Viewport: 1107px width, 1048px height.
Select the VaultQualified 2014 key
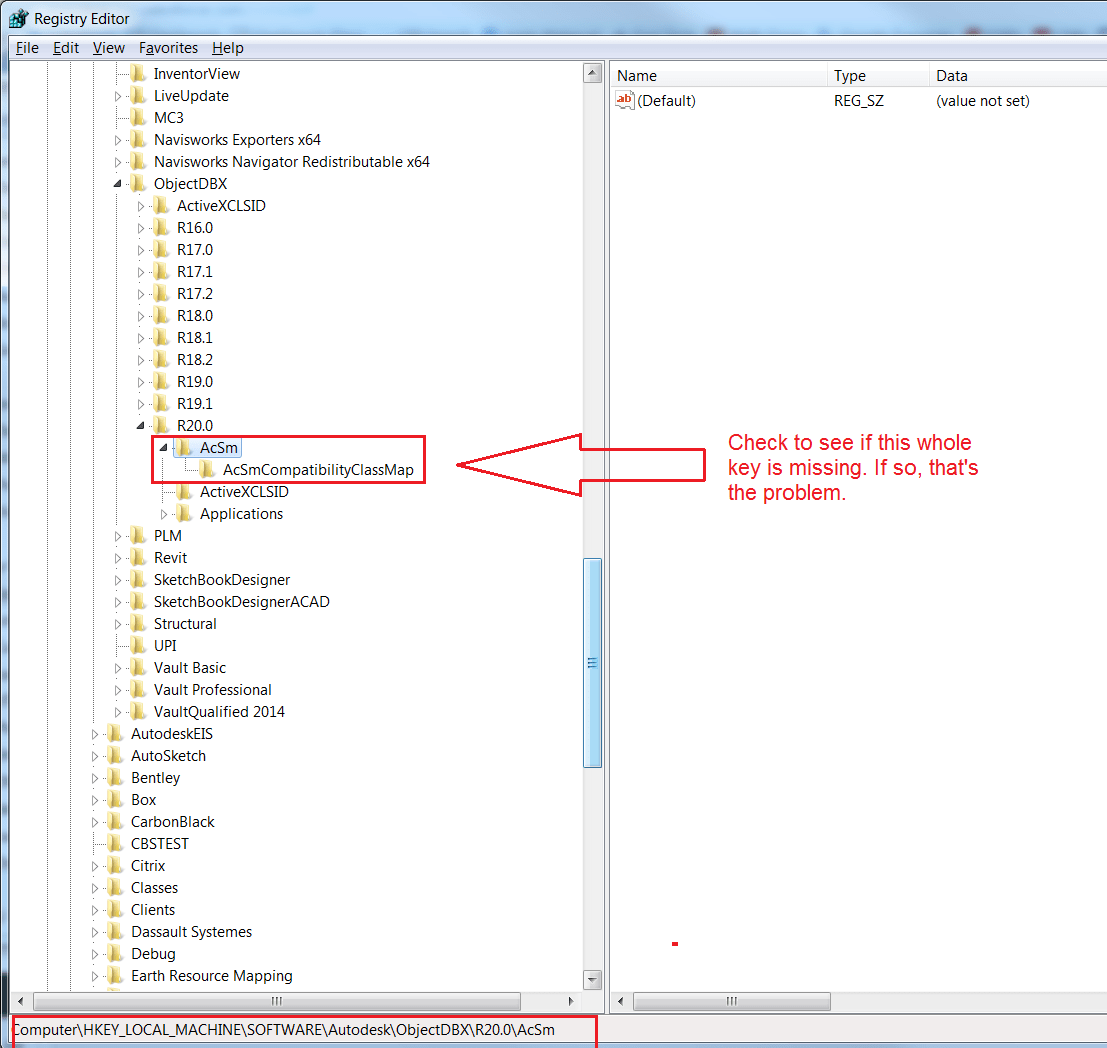[219, 712]
